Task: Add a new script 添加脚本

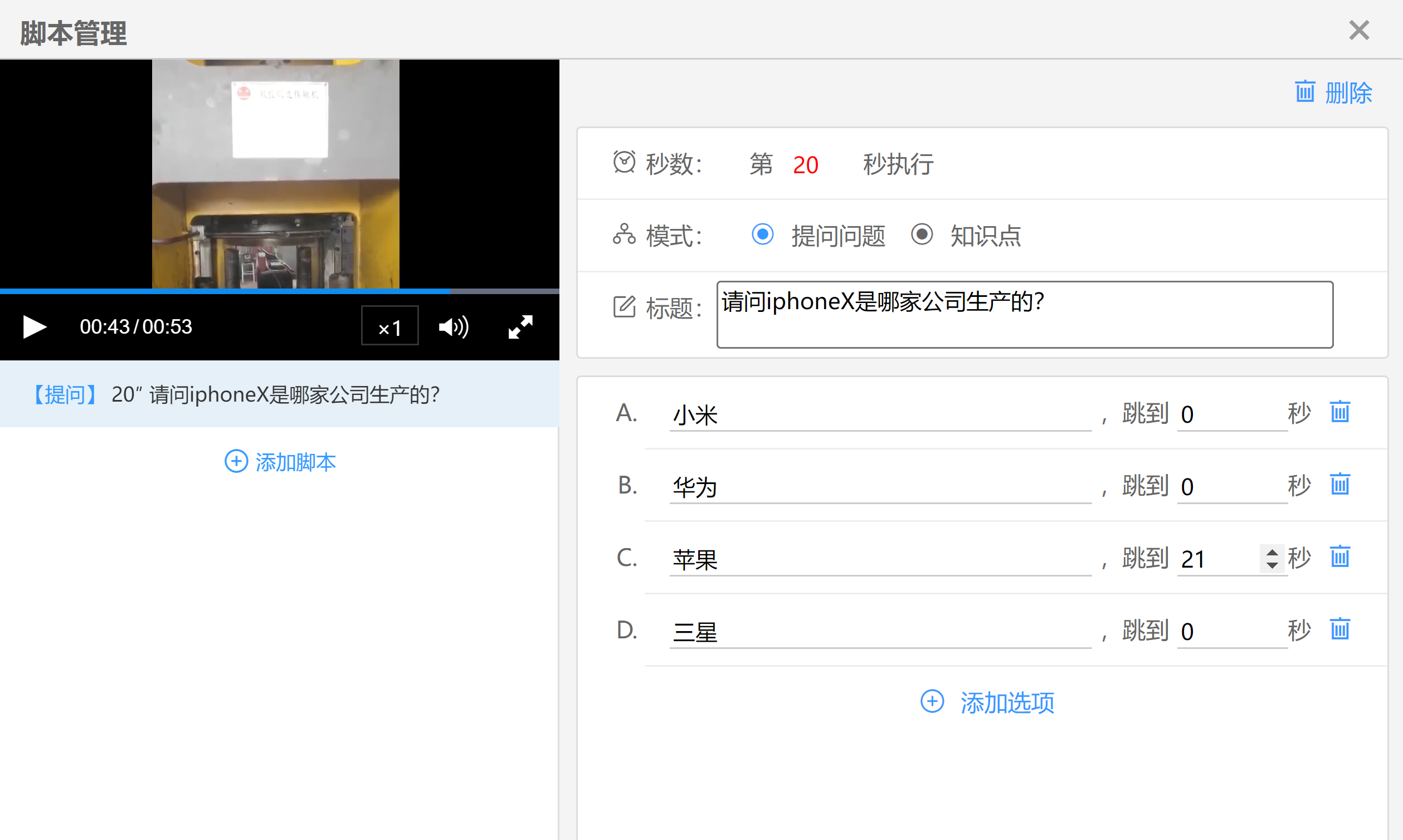Action: pos(280,462)
